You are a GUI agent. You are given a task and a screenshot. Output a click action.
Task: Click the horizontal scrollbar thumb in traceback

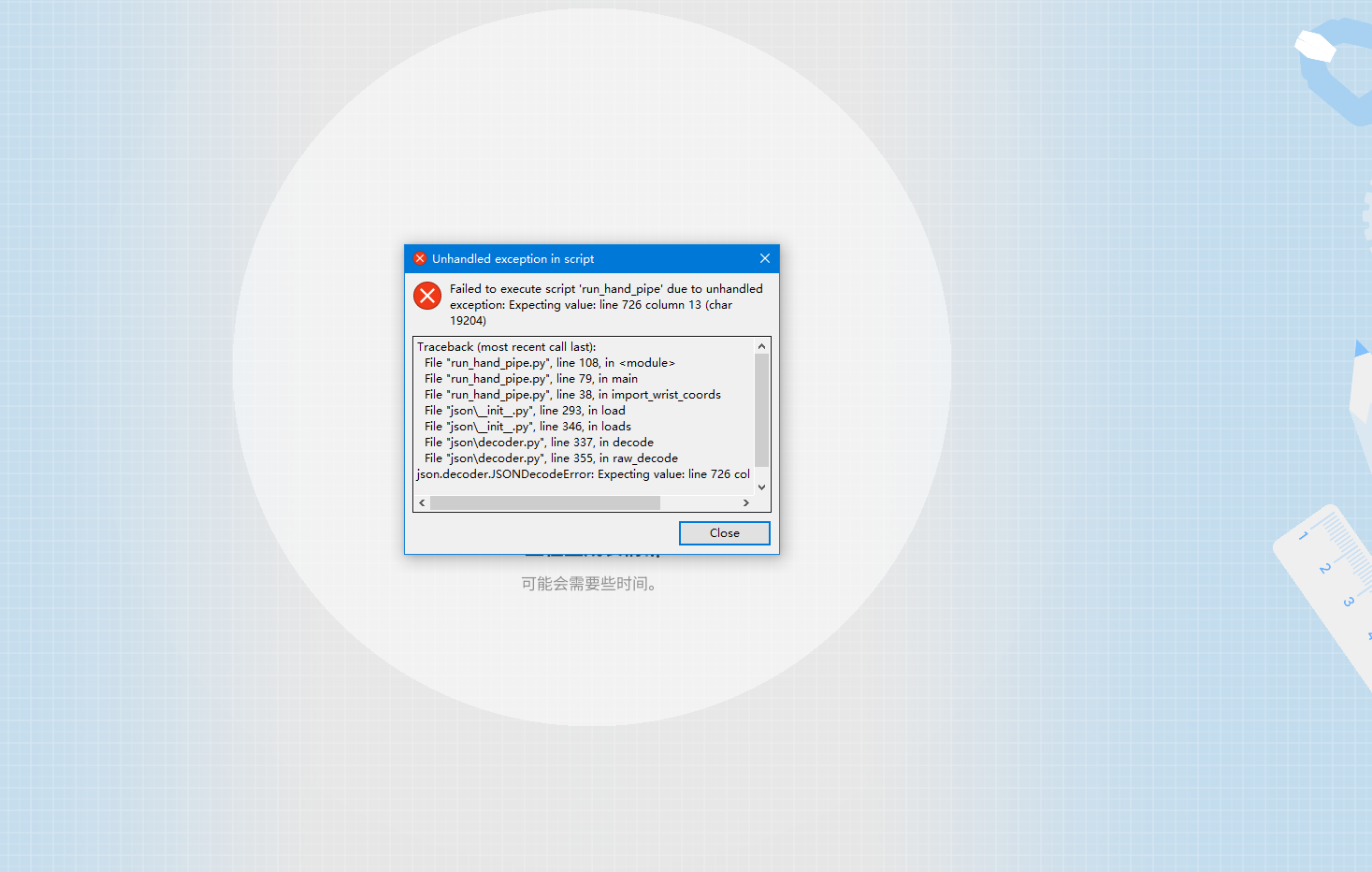click(x=545, y=502)
